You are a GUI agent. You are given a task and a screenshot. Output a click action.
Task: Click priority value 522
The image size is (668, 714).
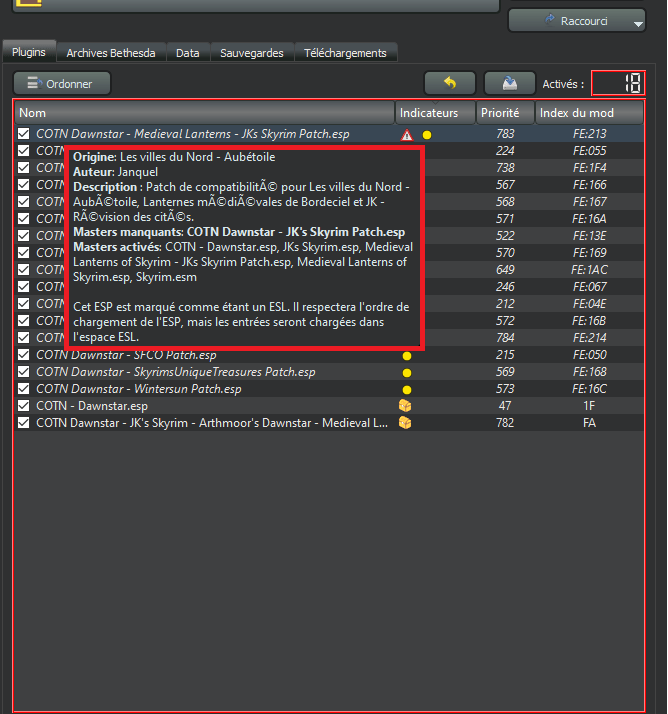505,236
